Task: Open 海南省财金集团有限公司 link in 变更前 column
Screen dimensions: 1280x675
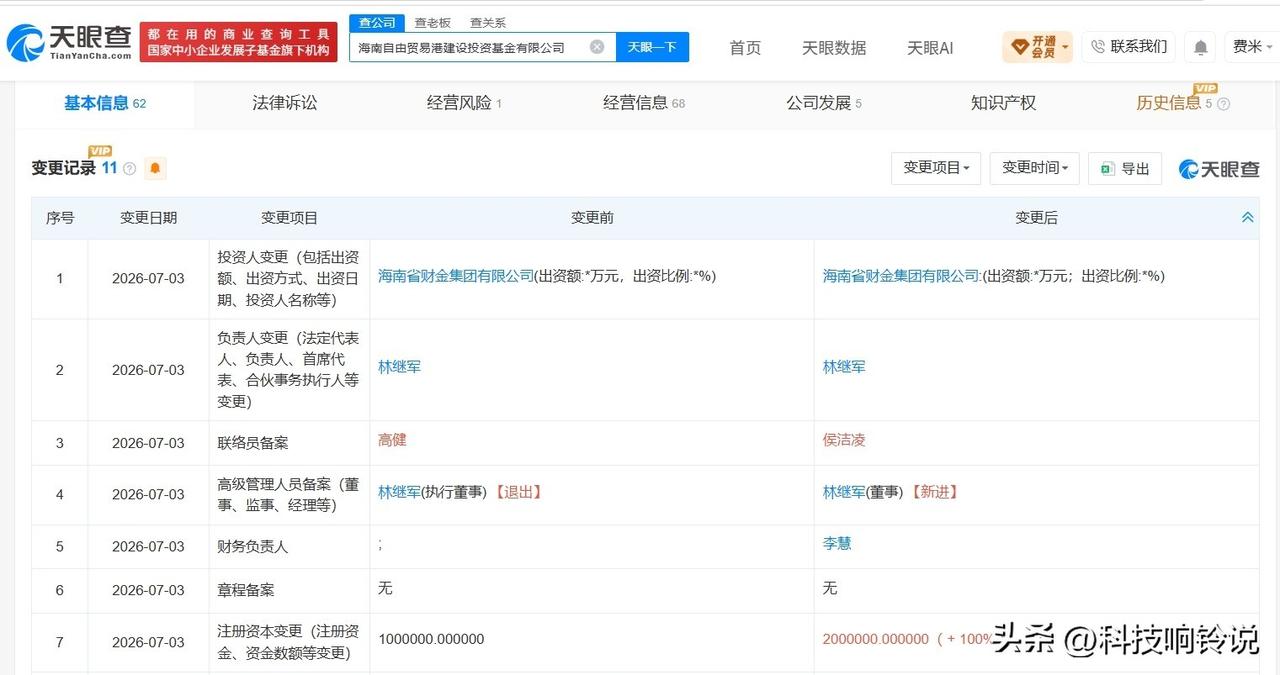Action: pos(456,276)
